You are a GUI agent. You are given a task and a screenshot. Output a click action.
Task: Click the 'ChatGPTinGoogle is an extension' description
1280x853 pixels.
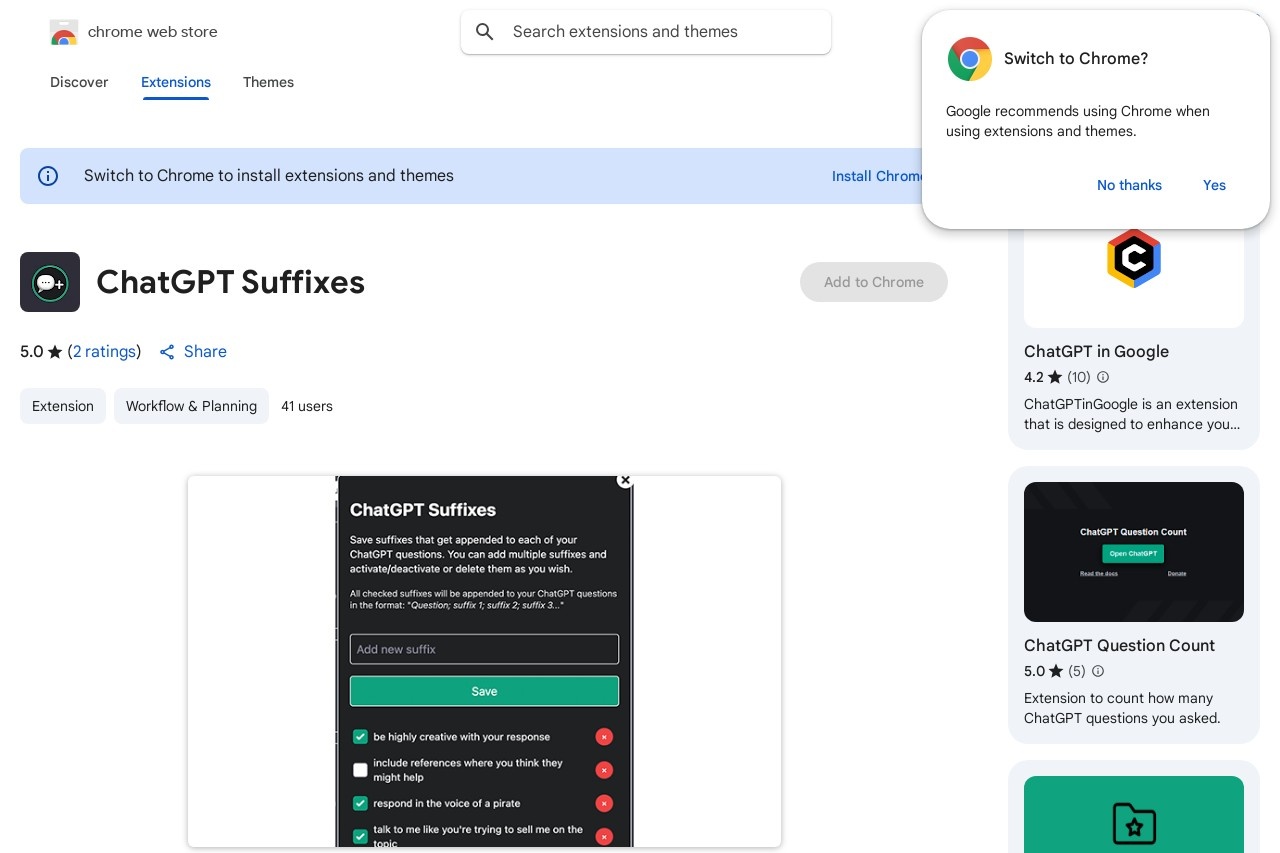click(x=1132, y=414)
